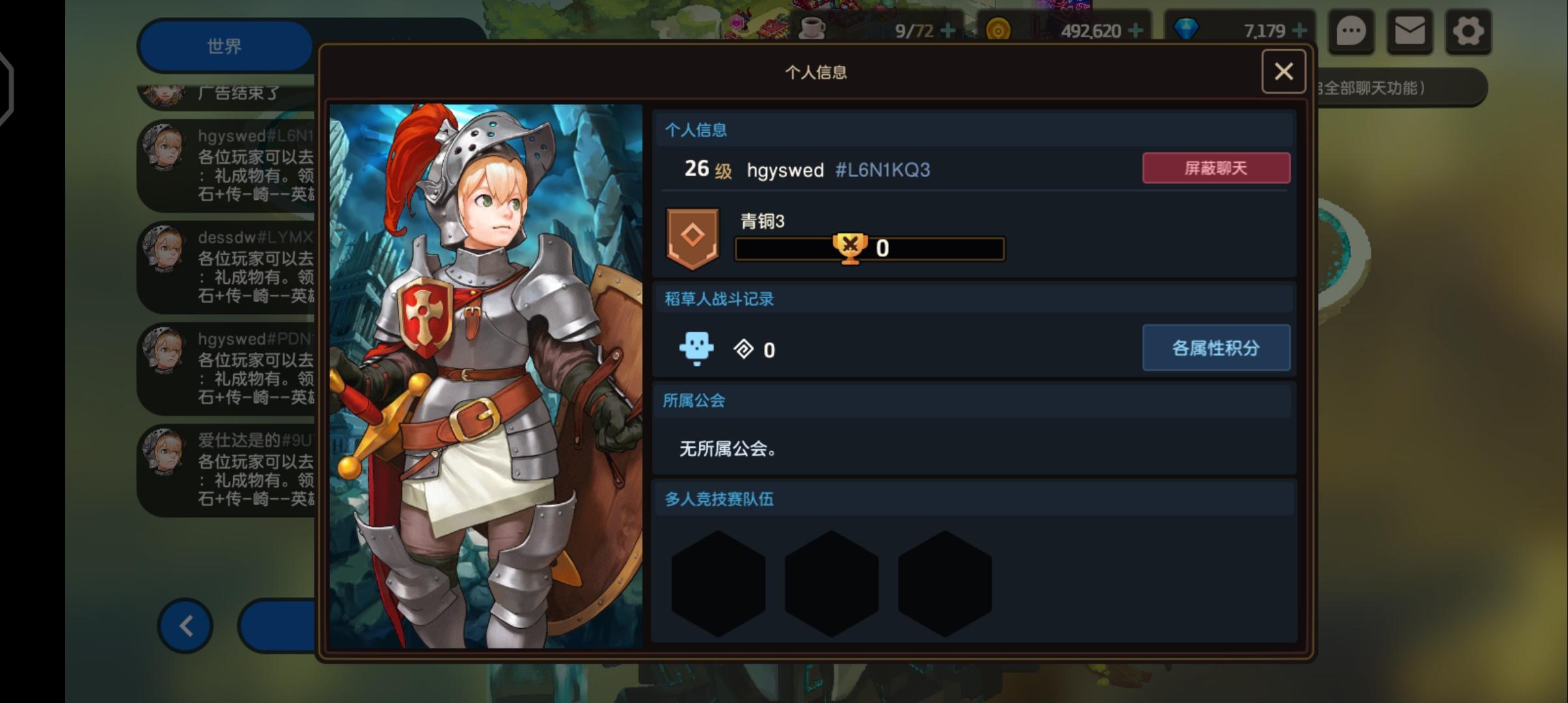
Task: Open the mail envelope icon
Action: click(x=1410, y=31)
